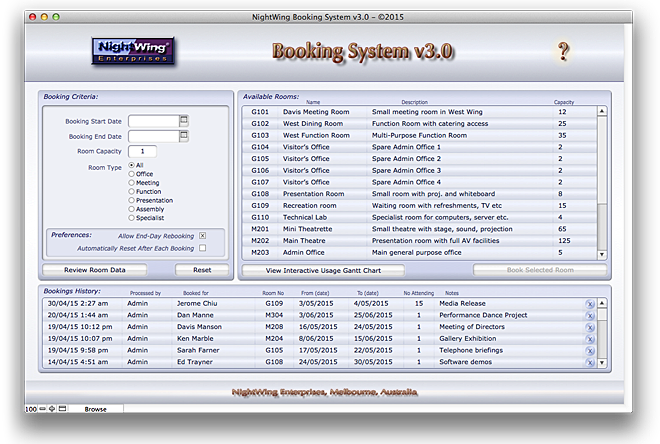Click the NightWing Enterprises logo

pos(133,51)
